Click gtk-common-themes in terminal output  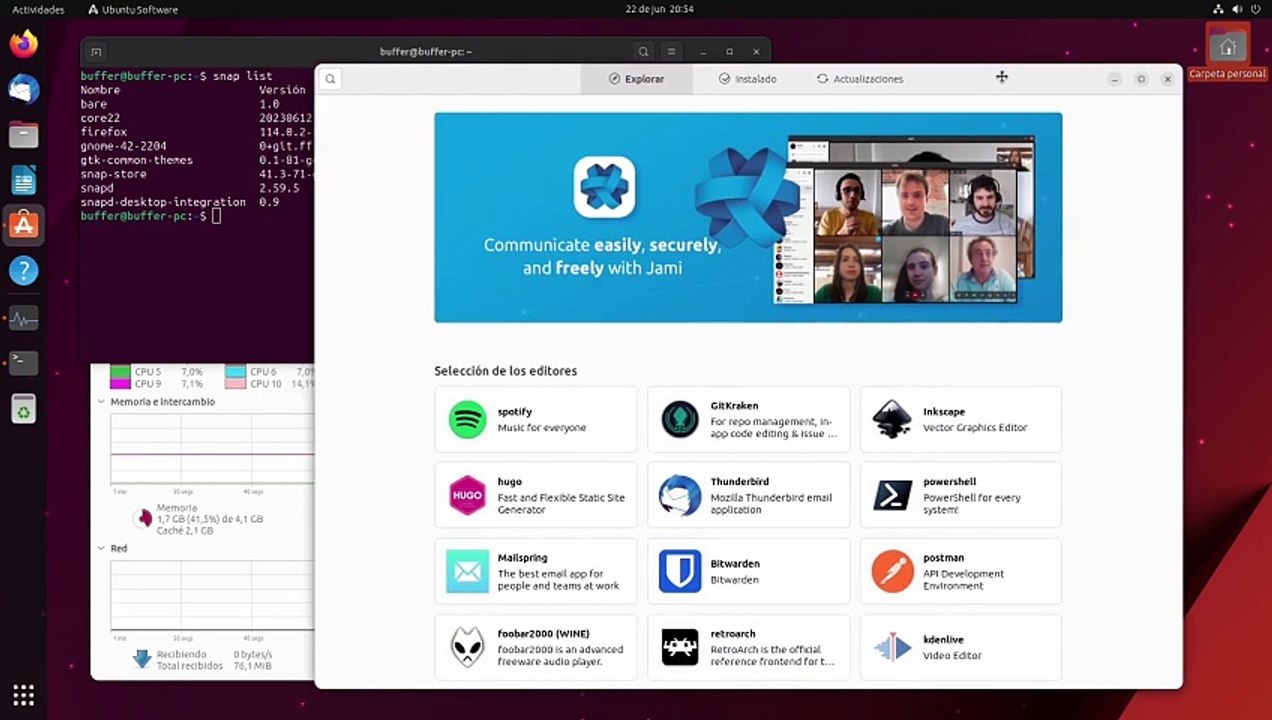click(x=136, y=160)
